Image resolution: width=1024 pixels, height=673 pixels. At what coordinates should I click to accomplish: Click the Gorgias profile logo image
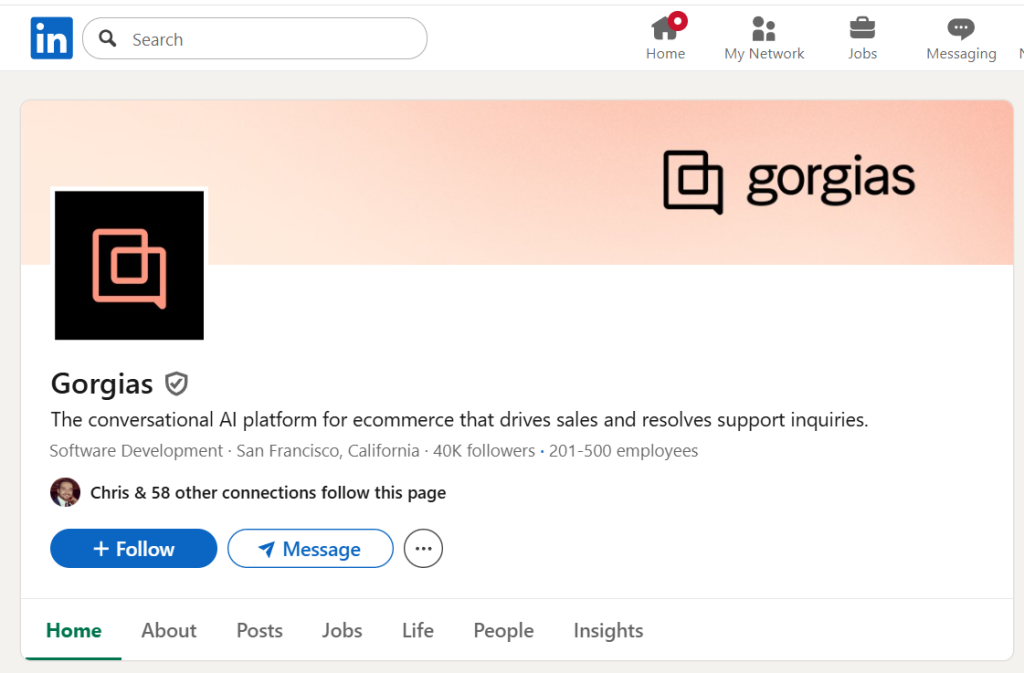[128, 264]
